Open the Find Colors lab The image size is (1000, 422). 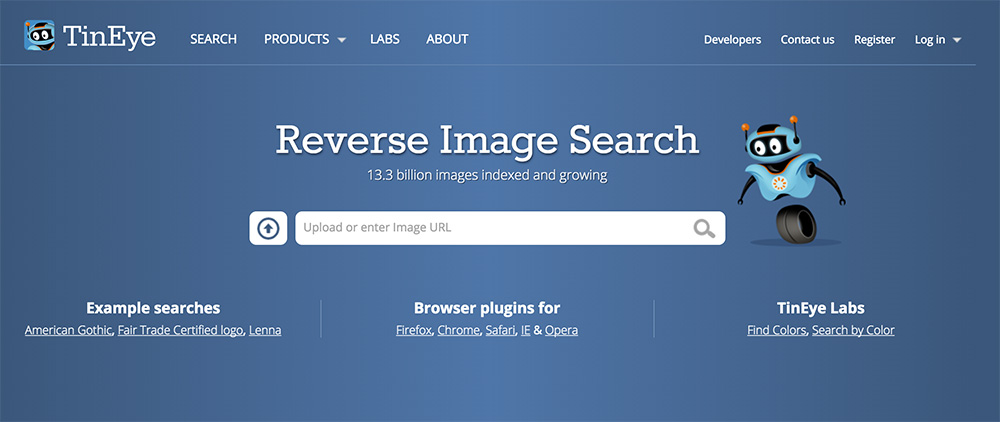(777, 330)
